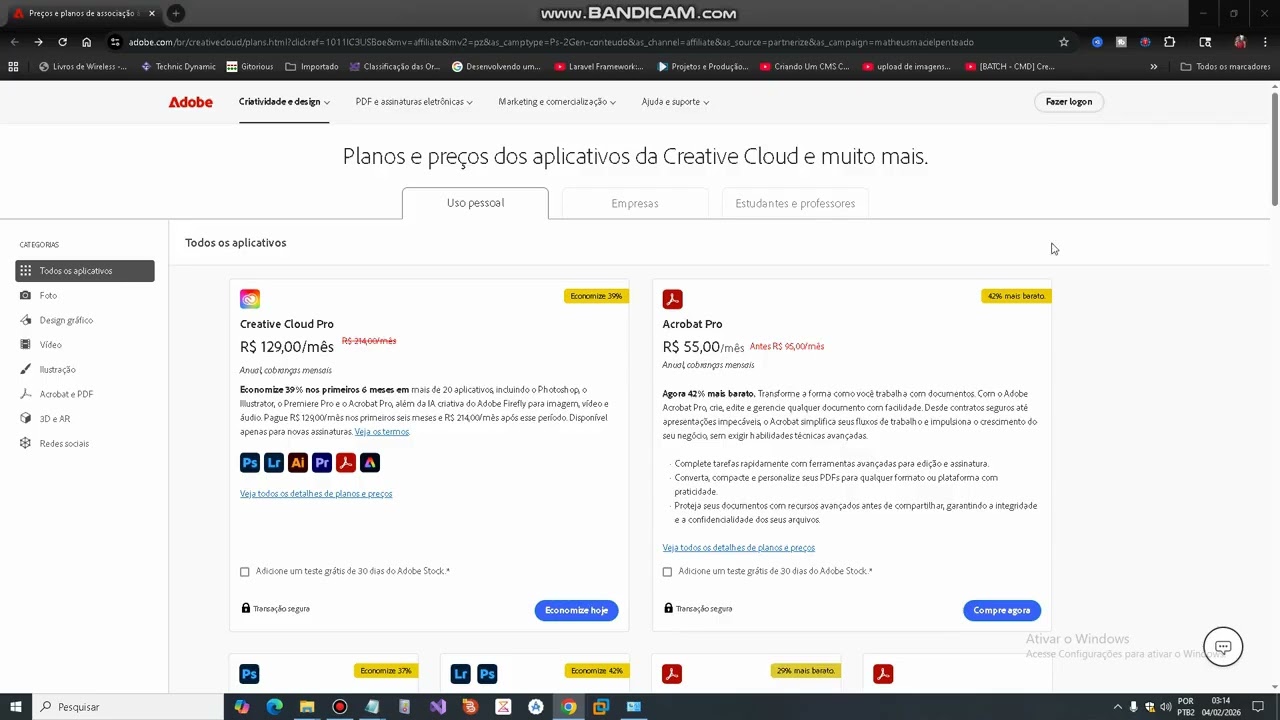Expand the Criatividade e design menu

[x=284, y=102]
